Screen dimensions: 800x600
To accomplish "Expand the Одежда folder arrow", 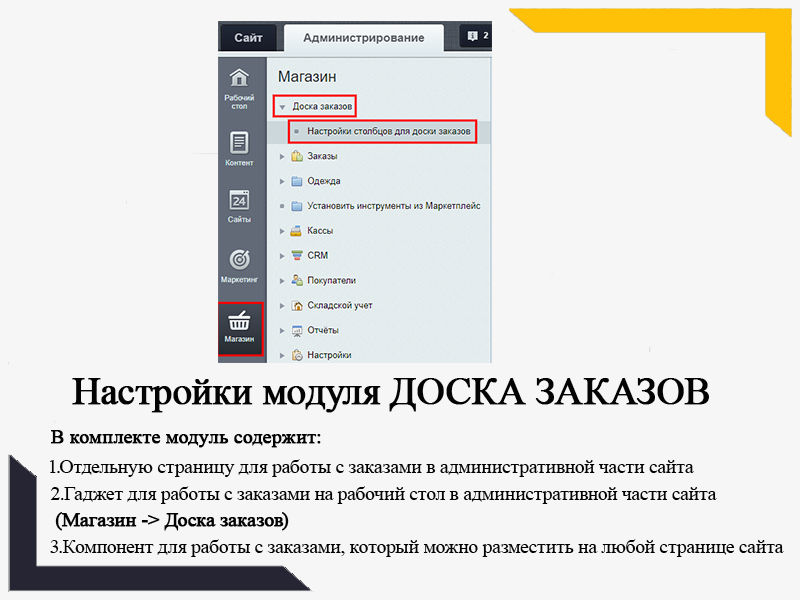I will [x=283, y=181].
